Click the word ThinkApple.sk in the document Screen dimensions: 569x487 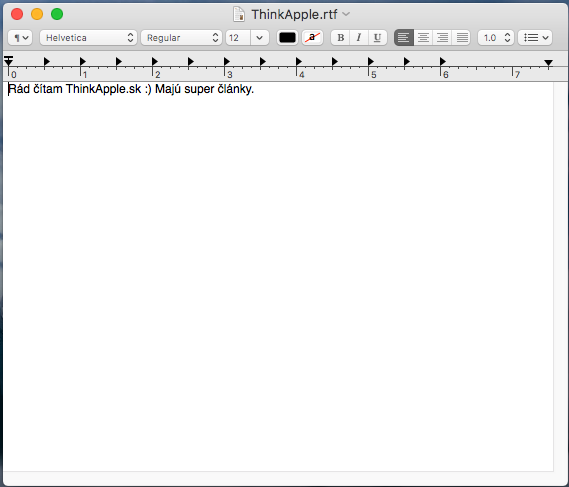(x=103, y=89)
